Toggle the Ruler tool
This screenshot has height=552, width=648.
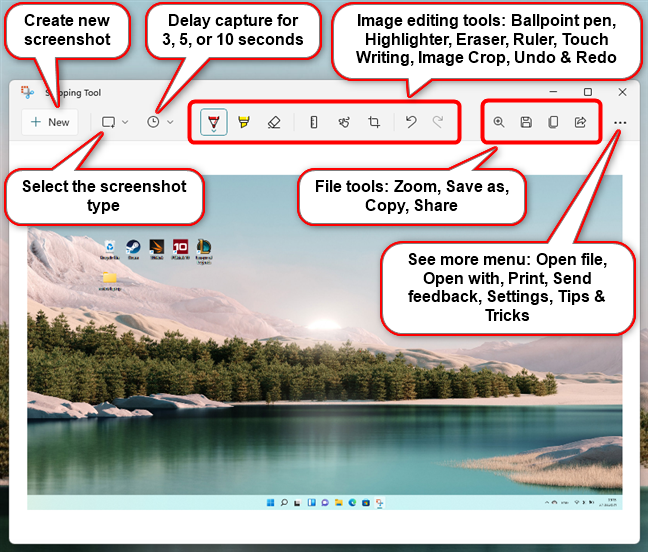point(314,122)
